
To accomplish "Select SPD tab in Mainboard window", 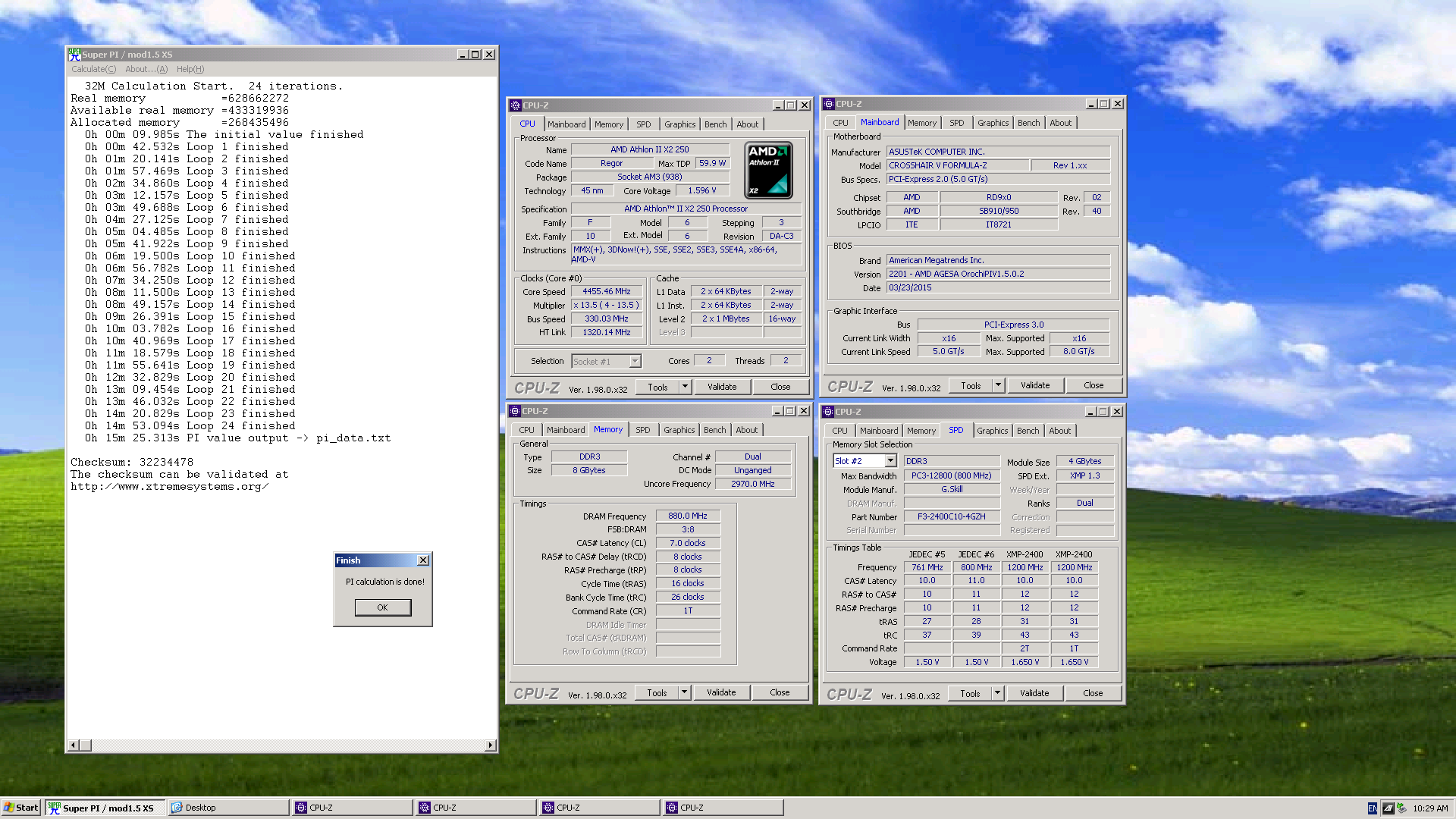I will [957, 123].
